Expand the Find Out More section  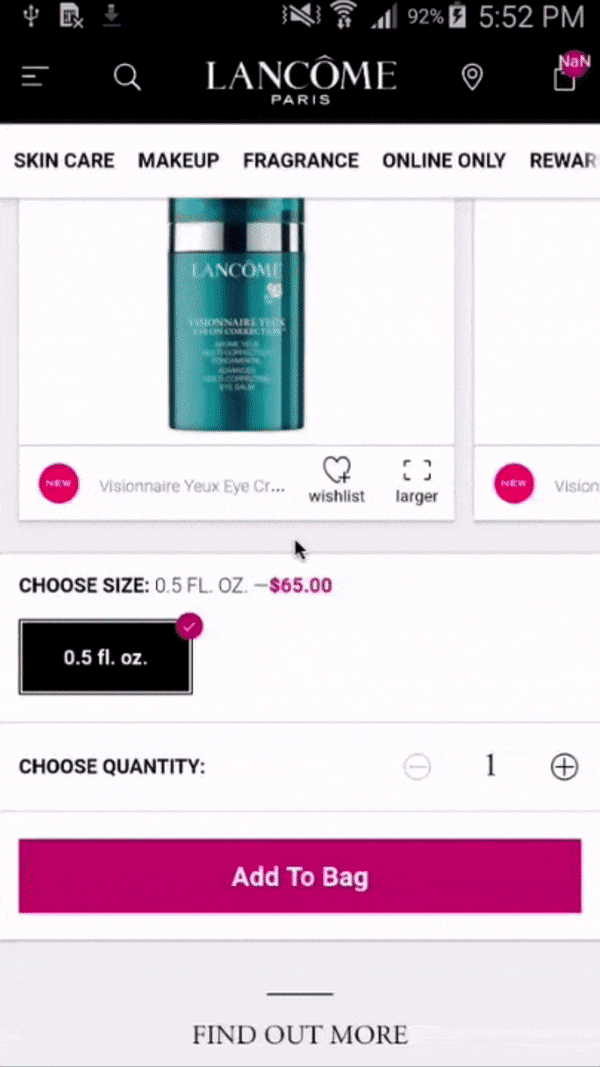[300, 1034]
